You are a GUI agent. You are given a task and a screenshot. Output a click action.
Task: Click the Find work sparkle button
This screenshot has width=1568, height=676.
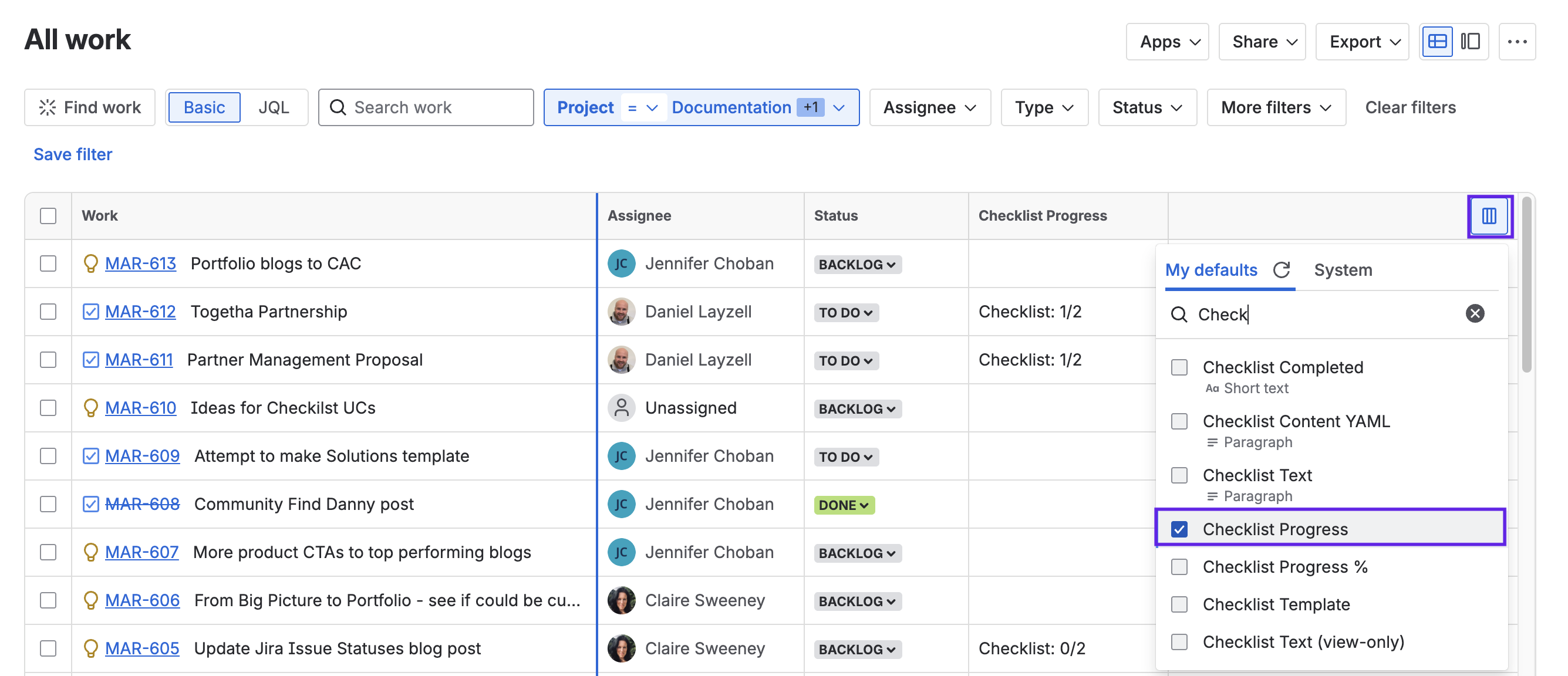pyautogui.click(x=90, y=107)
